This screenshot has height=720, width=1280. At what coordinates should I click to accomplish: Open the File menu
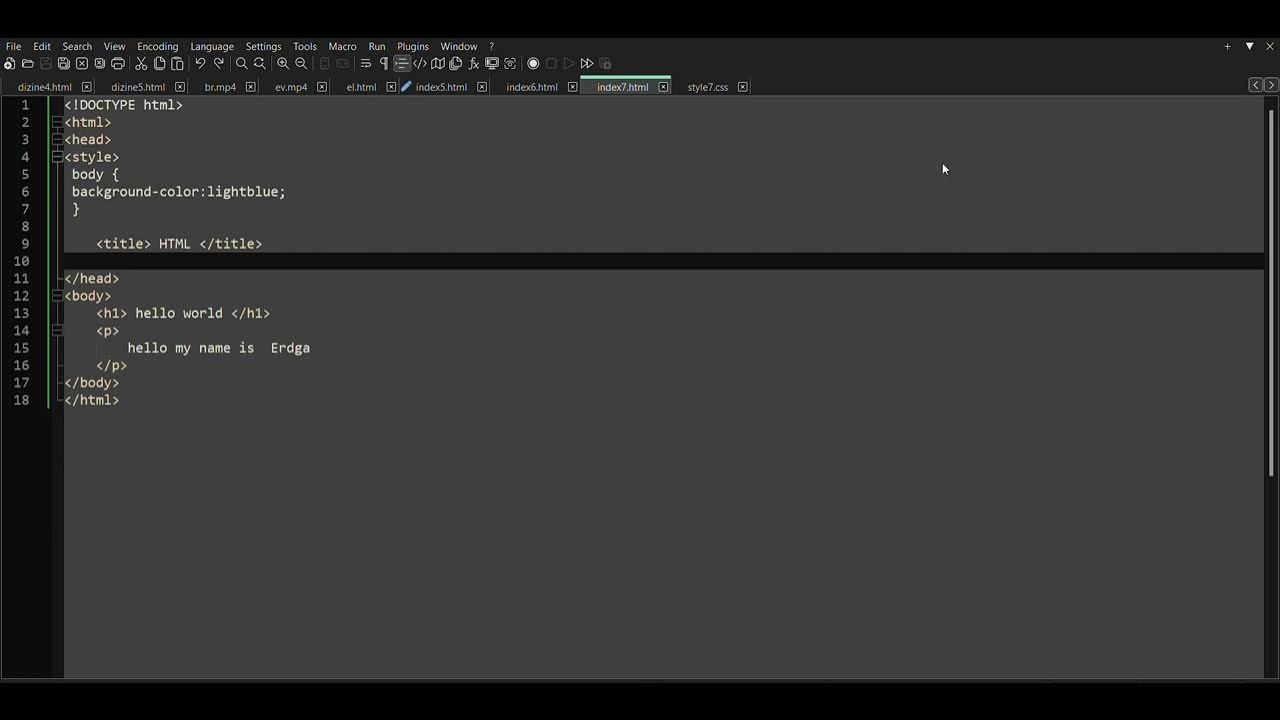click(x=13, y=46)
